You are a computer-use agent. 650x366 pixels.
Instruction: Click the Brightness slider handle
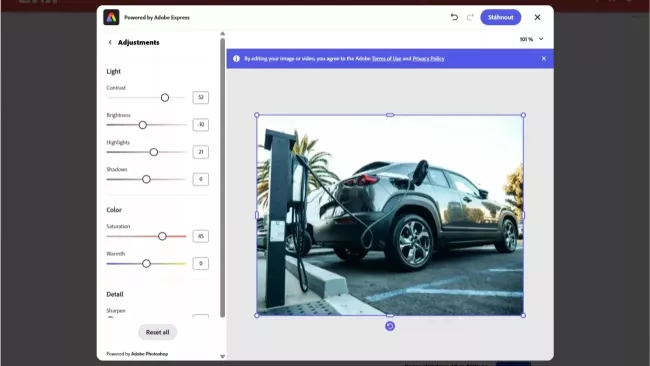coord(143,125)
